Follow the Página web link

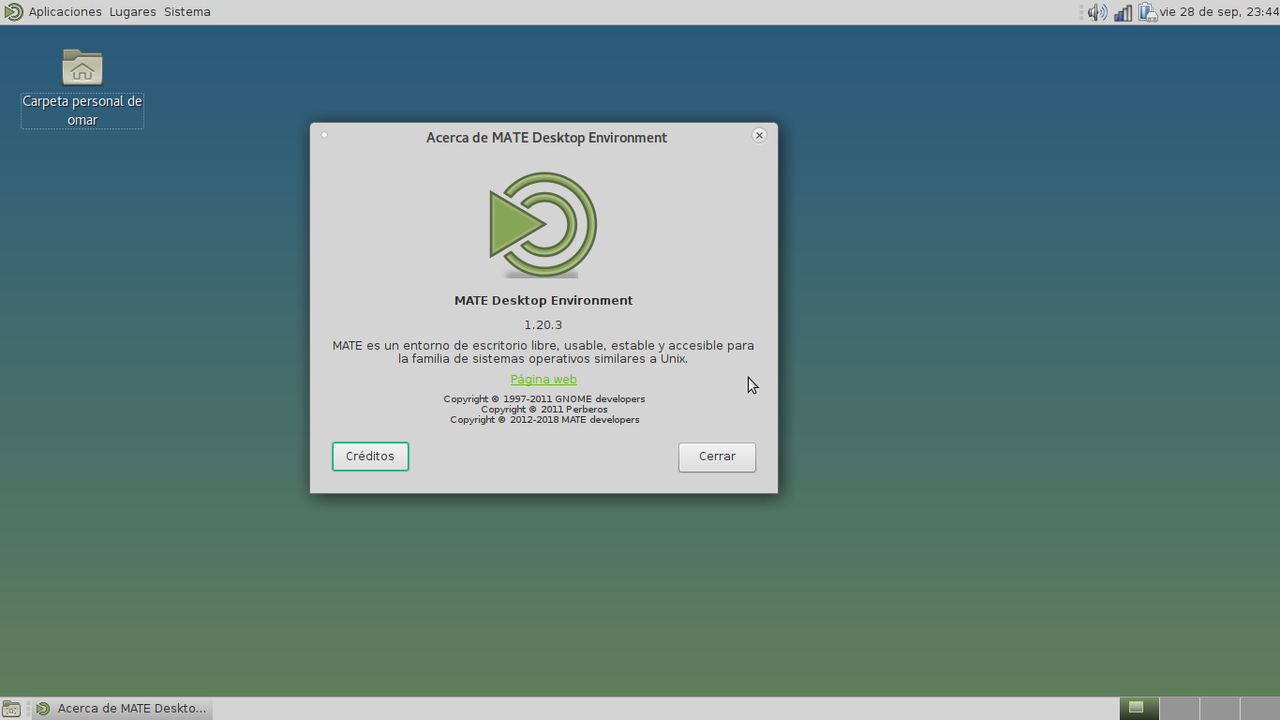(543, 380)
